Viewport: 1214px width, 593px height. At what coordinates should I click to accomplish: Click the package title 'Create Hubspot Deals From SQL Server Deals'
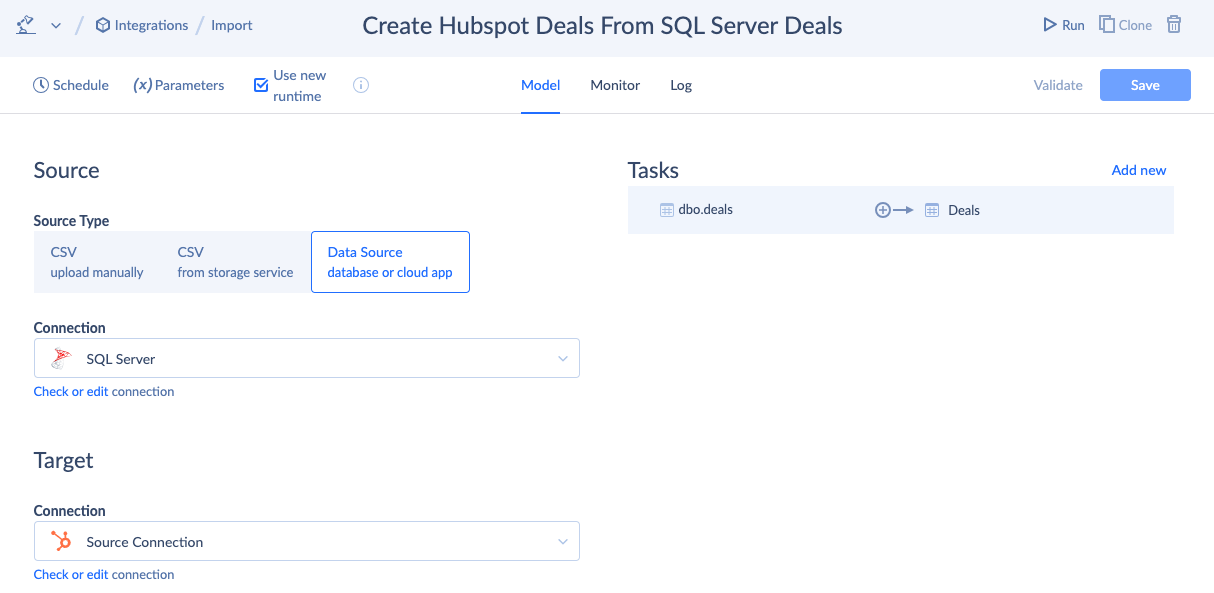602,25
